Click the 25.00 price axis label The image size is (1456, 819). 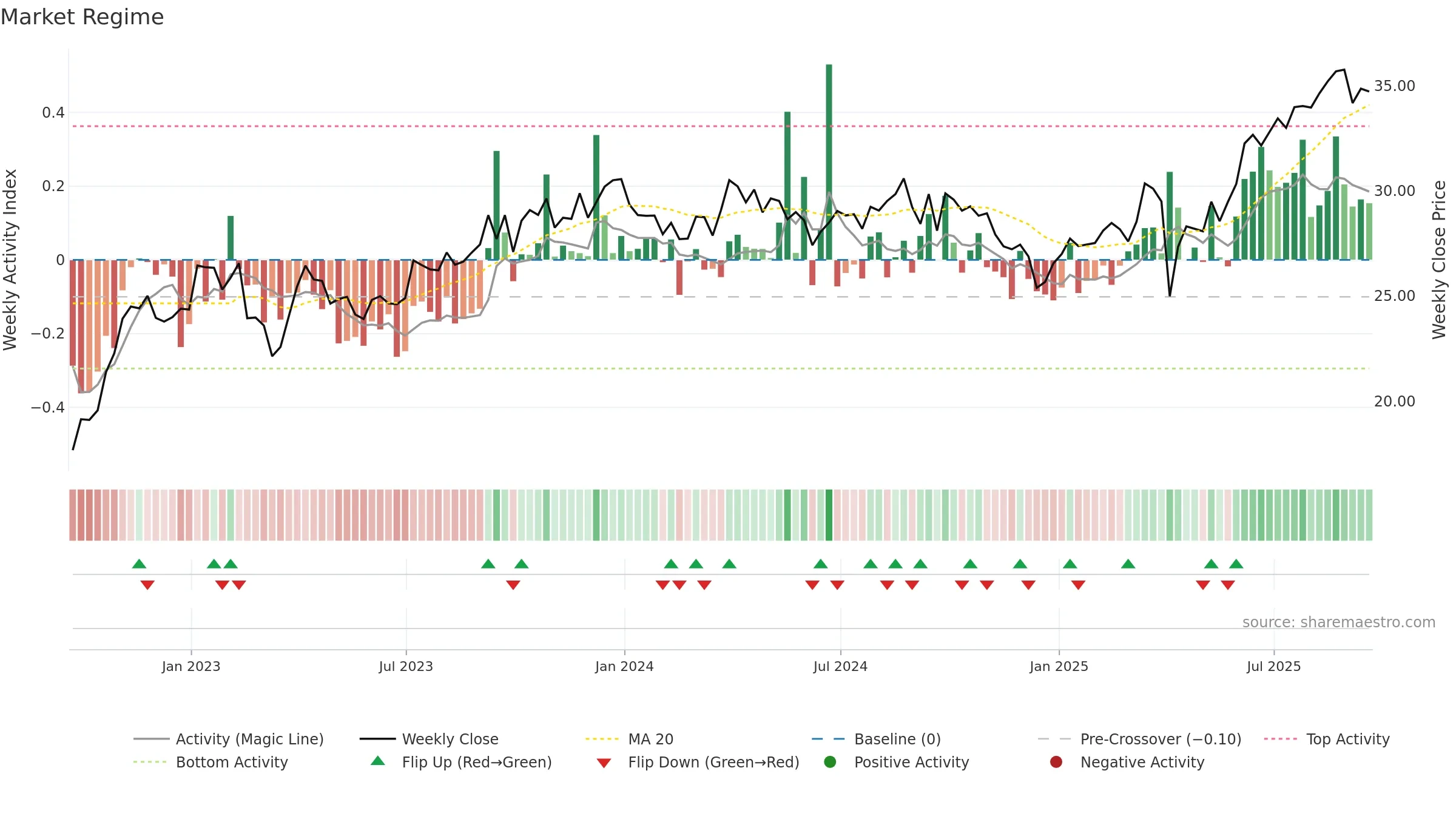click(x=1395, y=296)
